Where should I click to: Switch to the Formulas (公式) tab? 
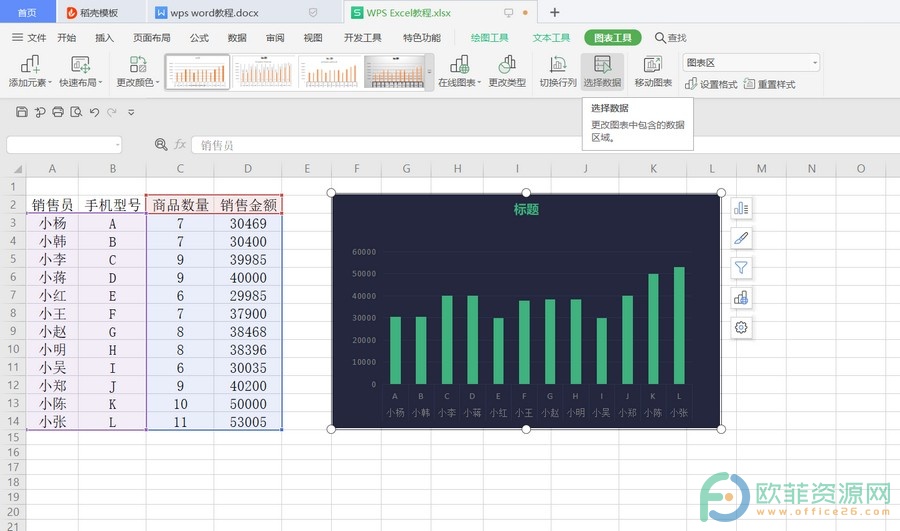point(199,38)
